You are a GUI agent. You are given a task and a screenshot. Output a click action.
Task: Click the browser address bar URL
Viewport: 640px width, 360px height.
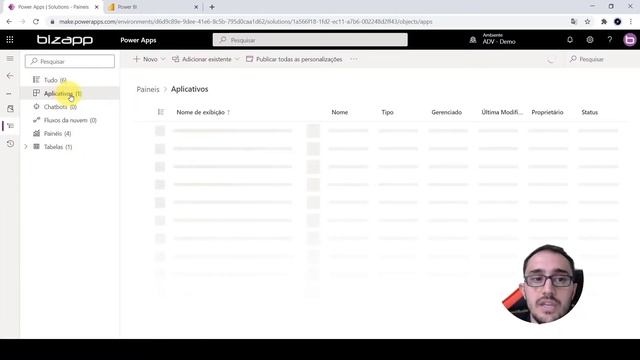tap(246, 22)
